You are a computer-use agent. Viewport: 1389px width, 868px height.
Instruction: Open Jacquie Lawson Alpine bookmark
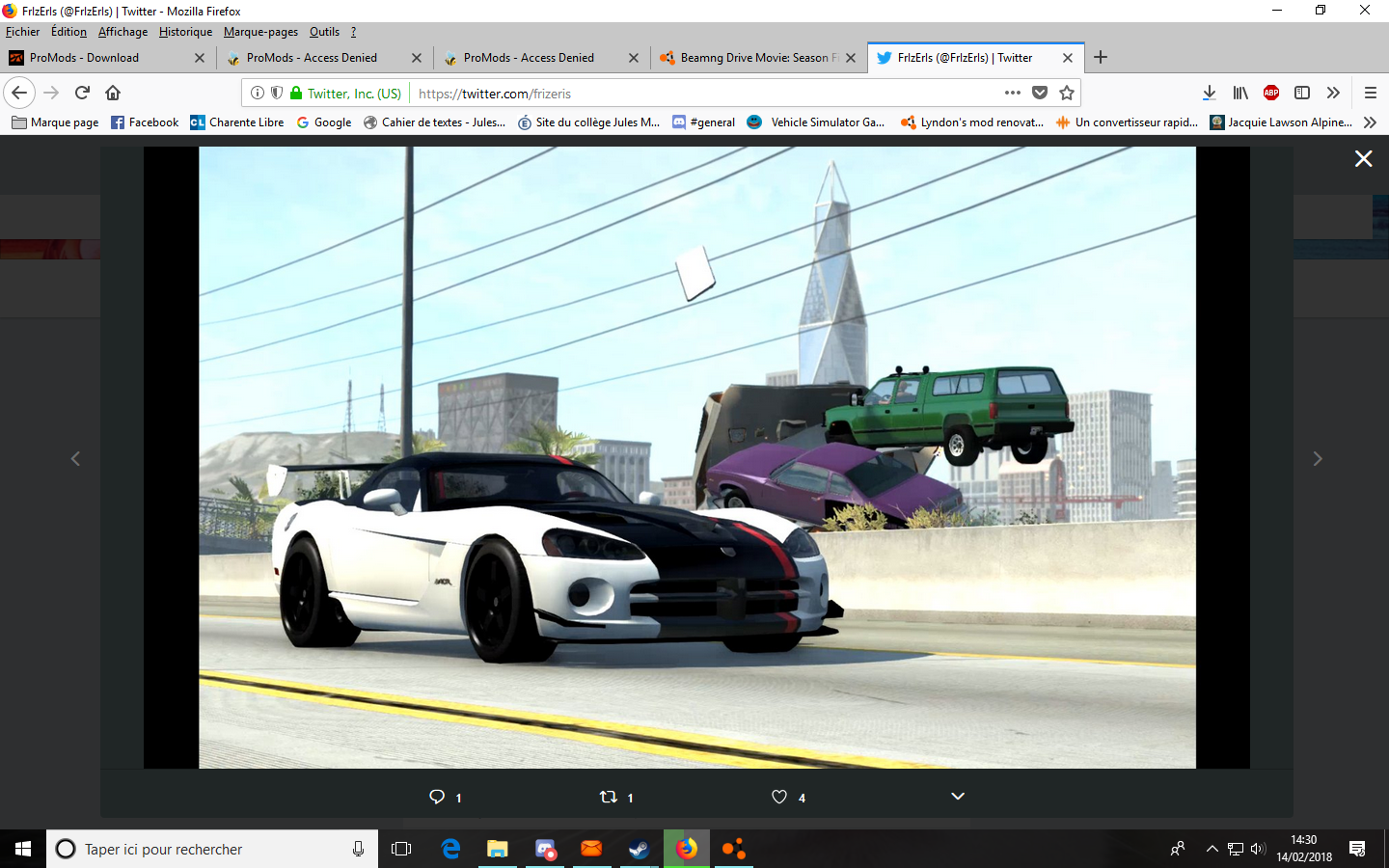(1281, 122)
